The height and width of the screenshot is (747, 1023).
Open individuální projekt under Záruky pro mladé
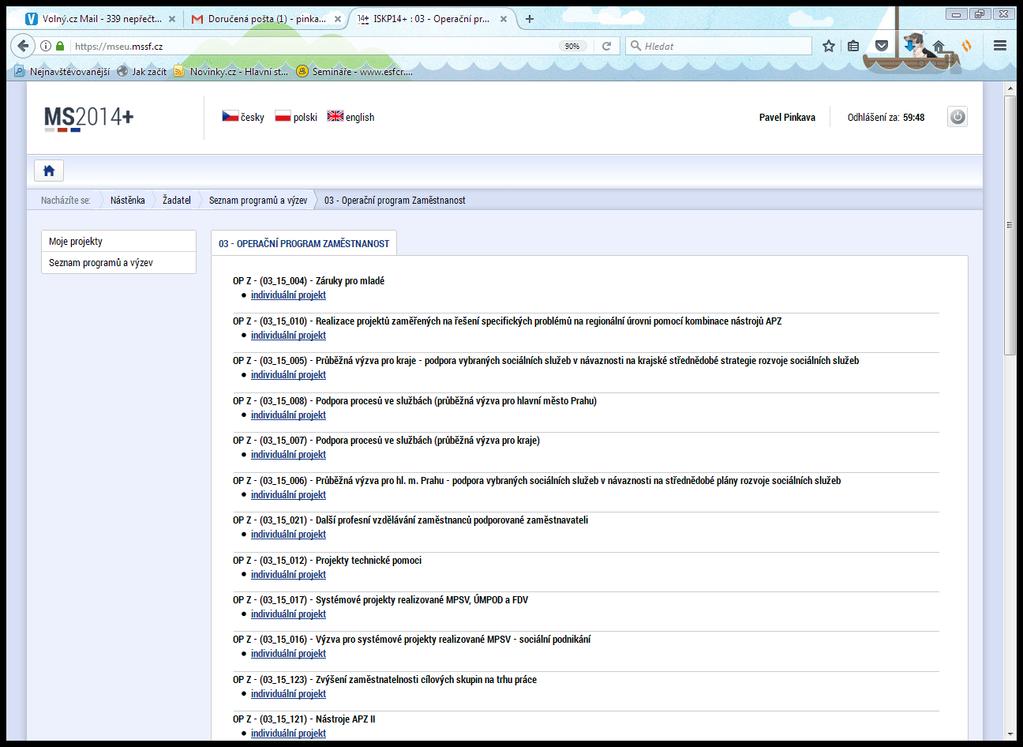(x=288, y=295)
